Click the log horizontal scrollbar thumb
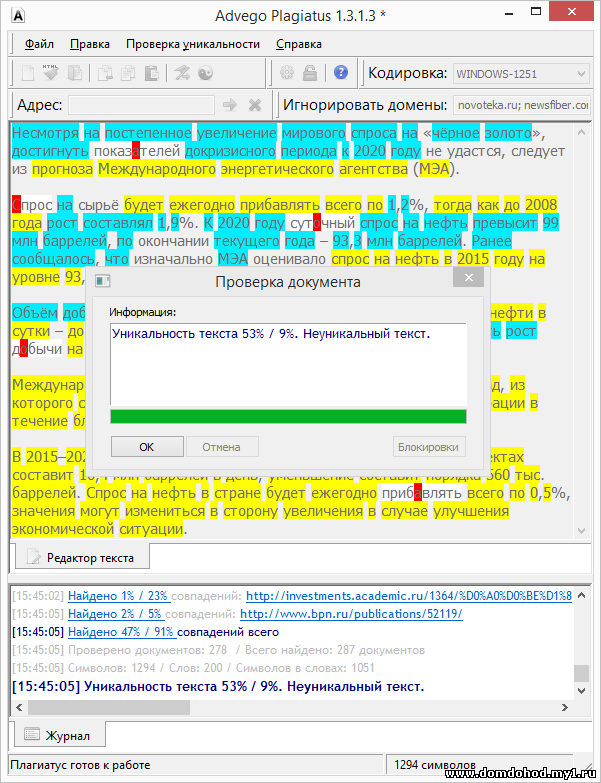601x783 pixels. pos(109,707)
